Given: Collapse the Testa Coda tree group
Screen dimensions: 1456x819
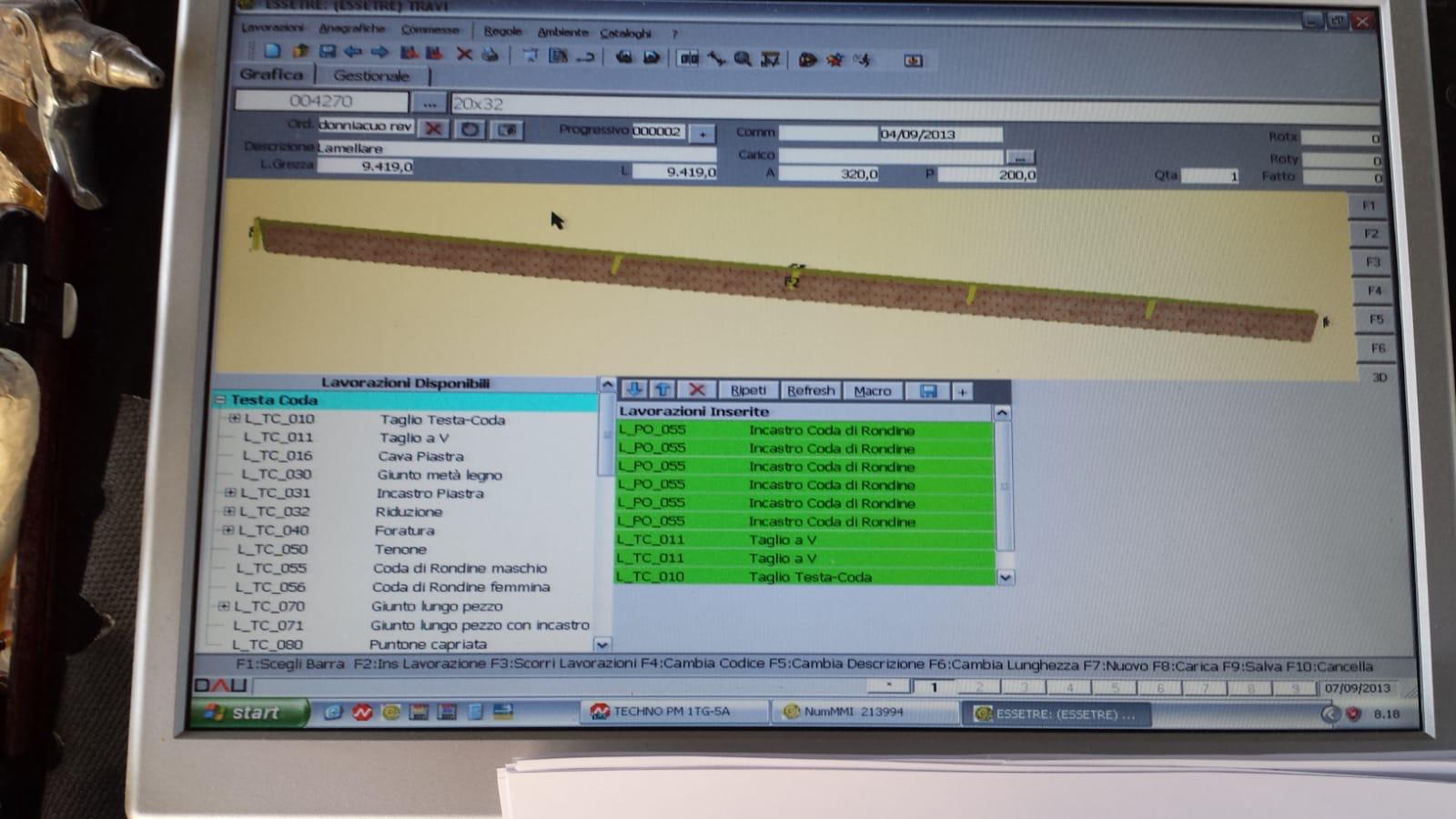Looking at the screenshot, I should pos(220,399).
